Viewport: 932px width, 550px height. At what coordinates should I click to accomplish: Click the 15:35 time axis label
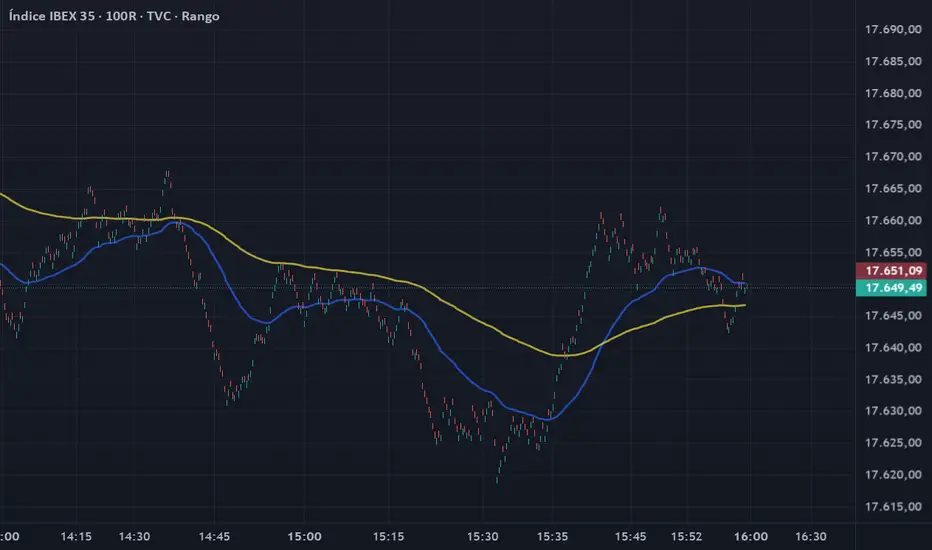point(551,536)
